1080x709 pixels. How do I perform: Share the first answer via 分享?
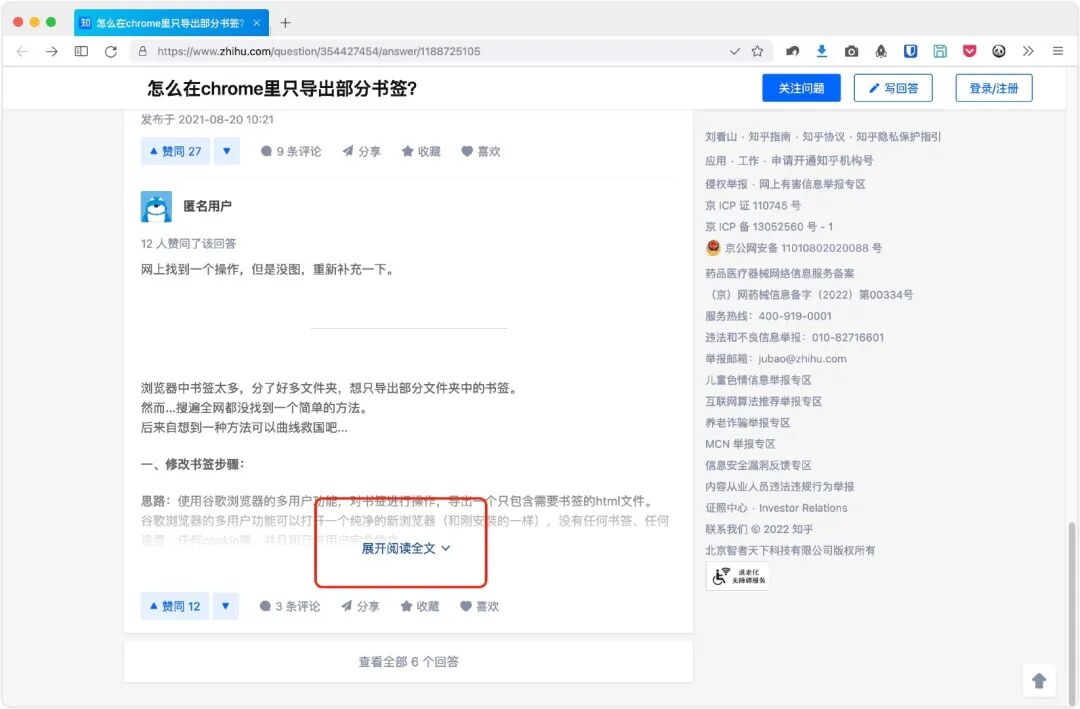coord(362,152)
